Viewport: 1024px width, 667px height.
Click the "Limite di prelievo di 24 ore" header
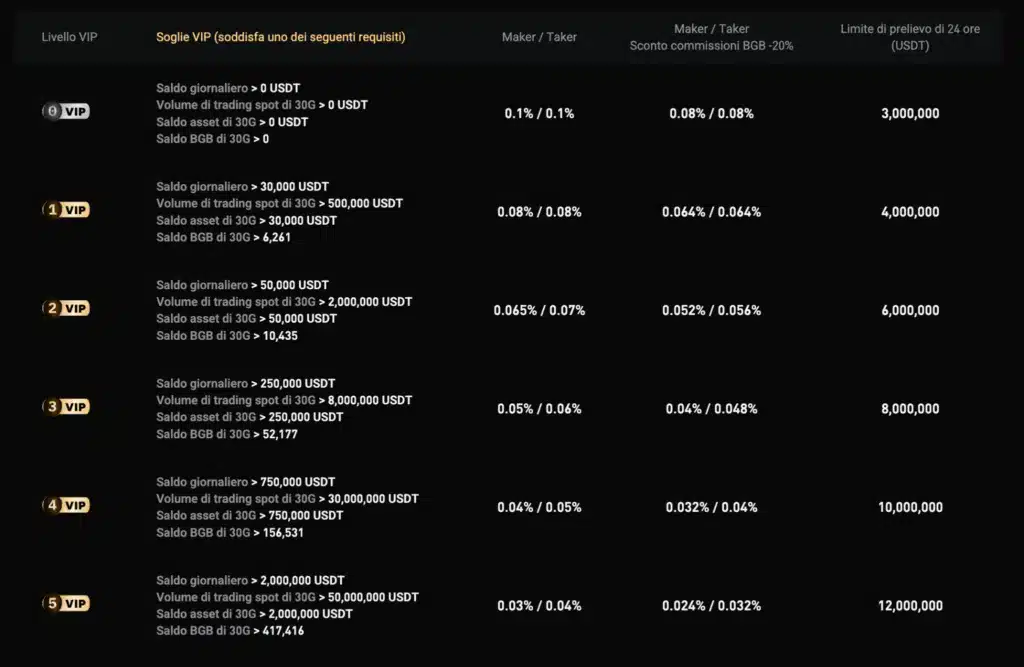[x=910, y=30]
